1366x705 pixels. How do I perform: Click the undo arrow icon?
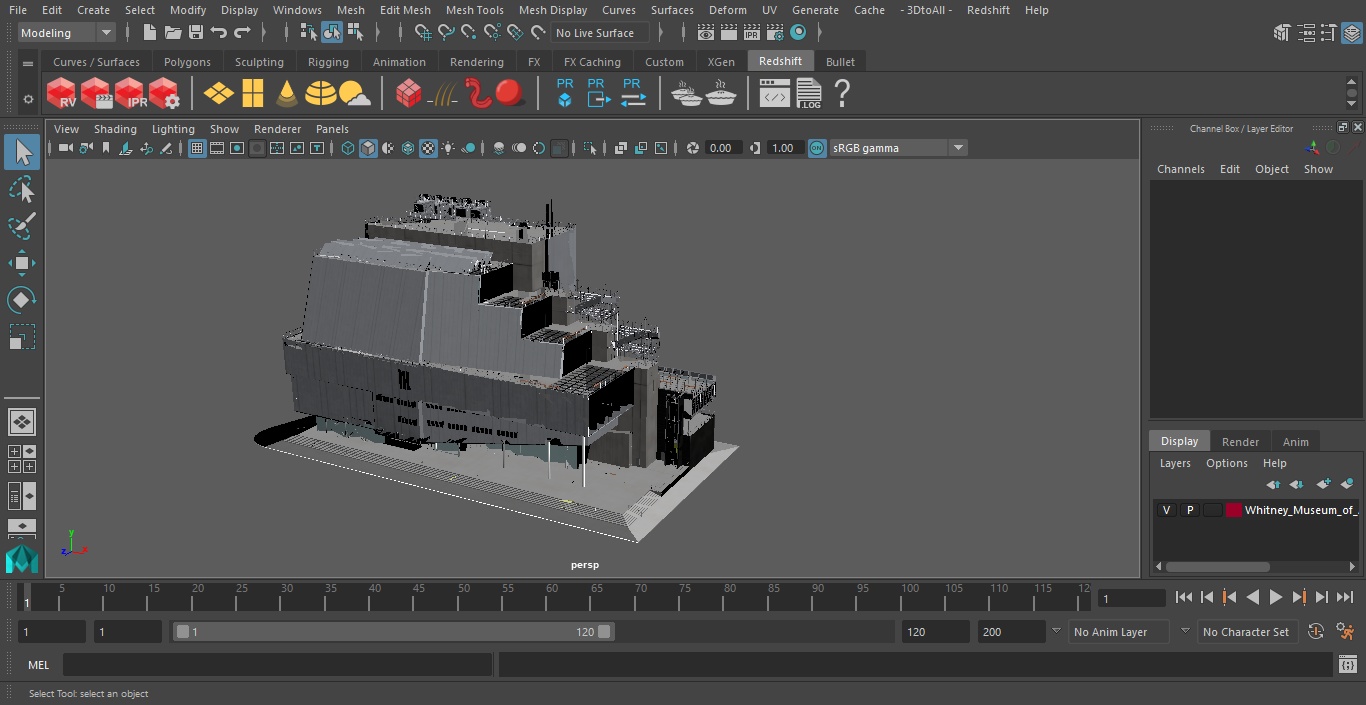[x=219, y=33]
